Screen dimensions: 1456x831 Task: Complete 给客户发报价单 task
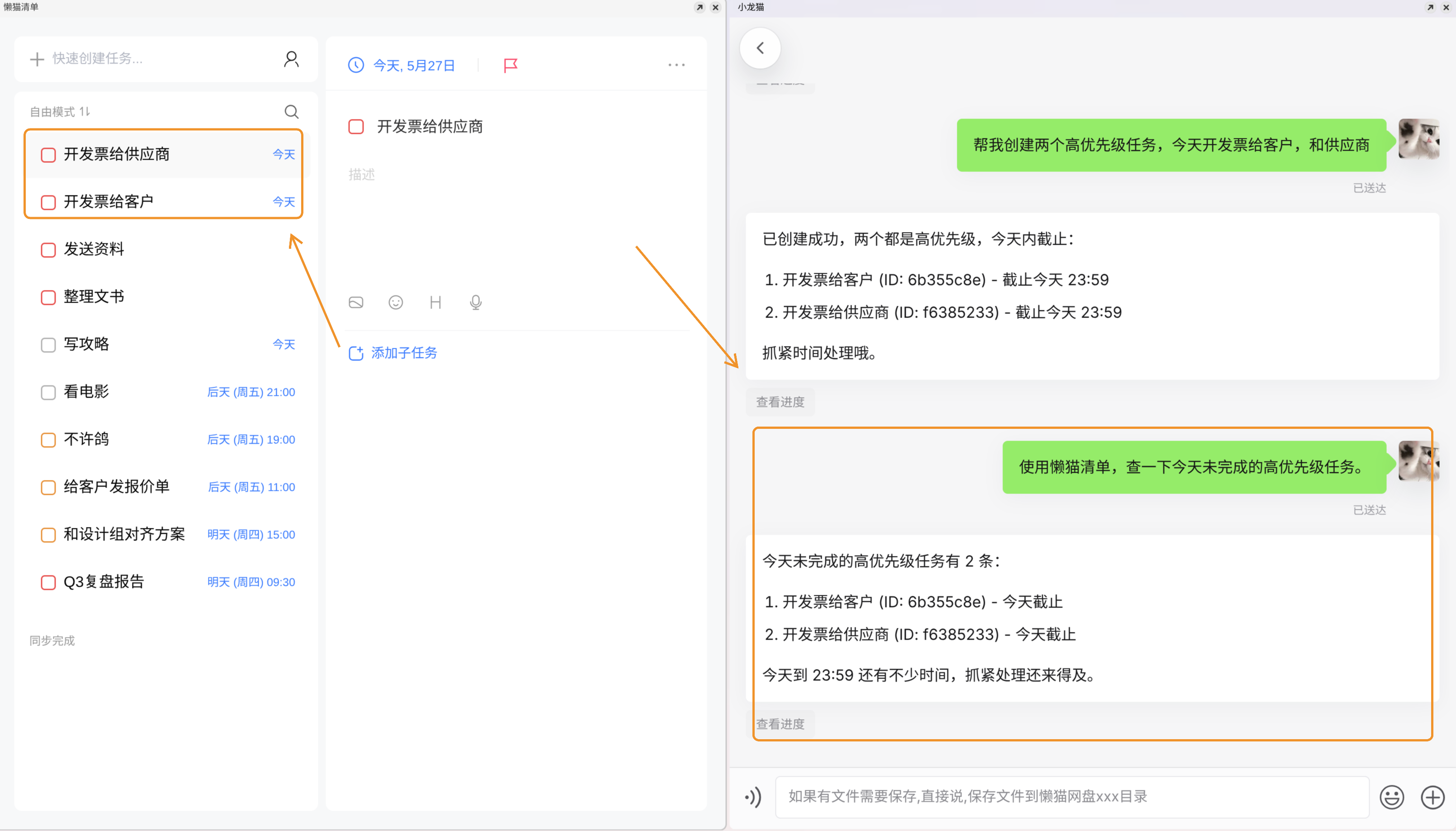tap(48, 487)
